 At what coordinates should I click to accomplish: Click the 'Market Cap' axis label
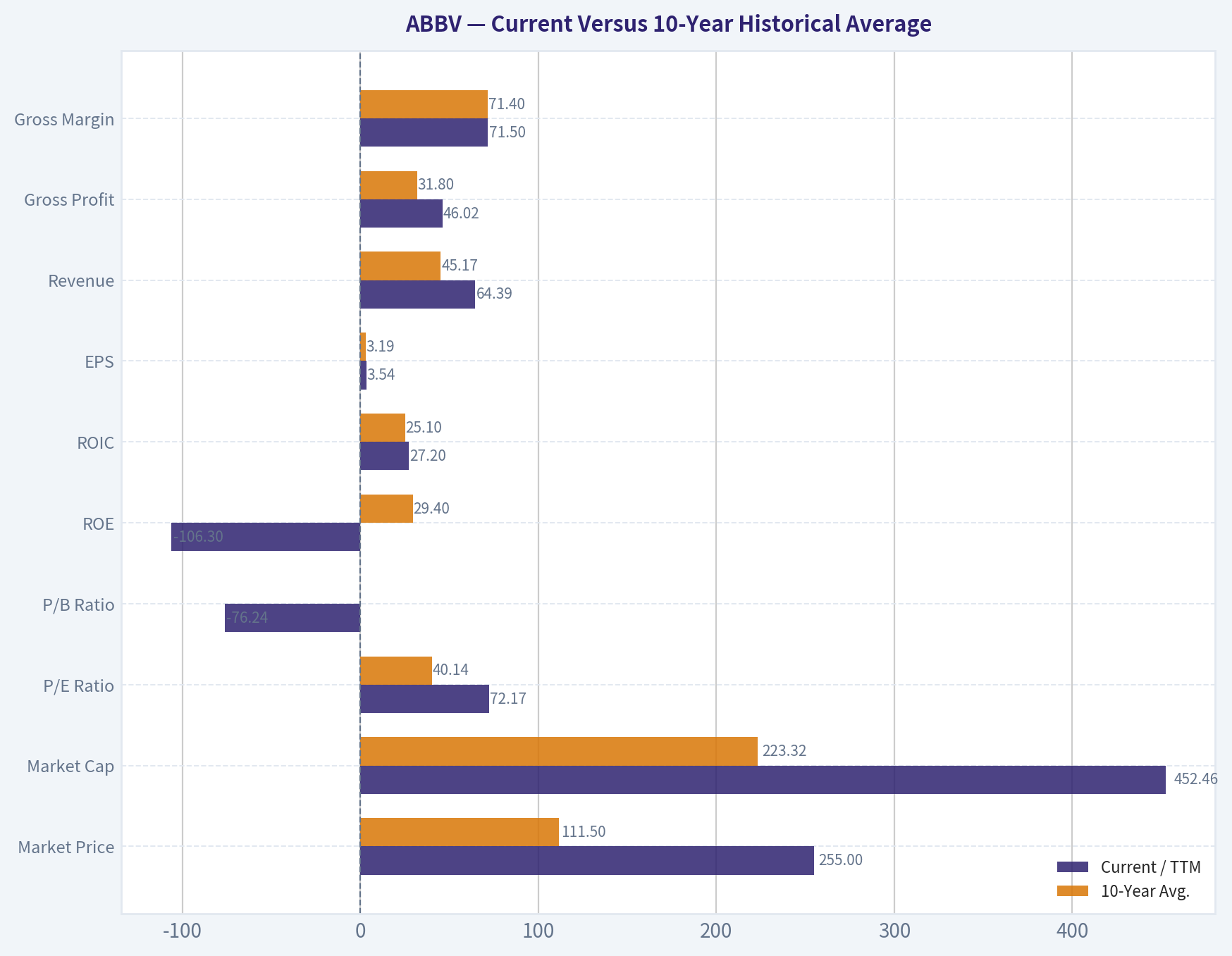(x=70, y=766)
